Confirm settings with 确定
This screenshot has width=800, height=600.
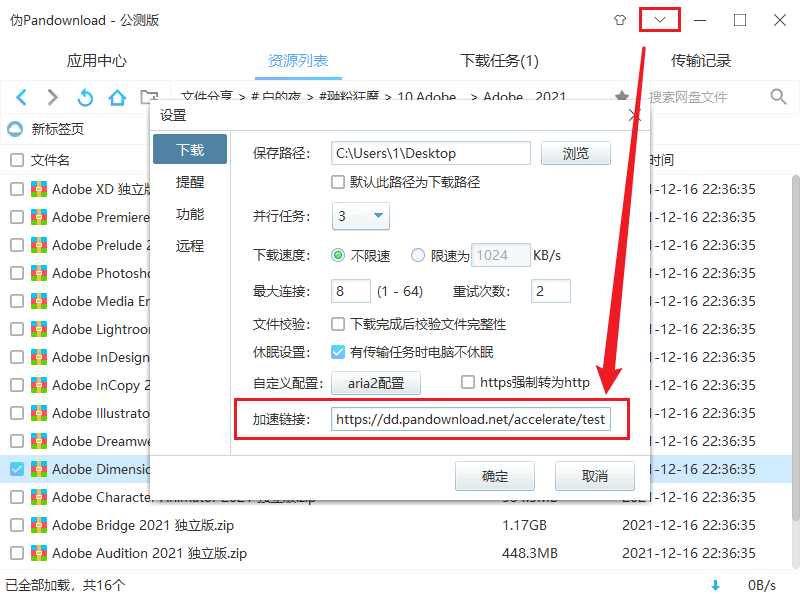tap(495, 476)
